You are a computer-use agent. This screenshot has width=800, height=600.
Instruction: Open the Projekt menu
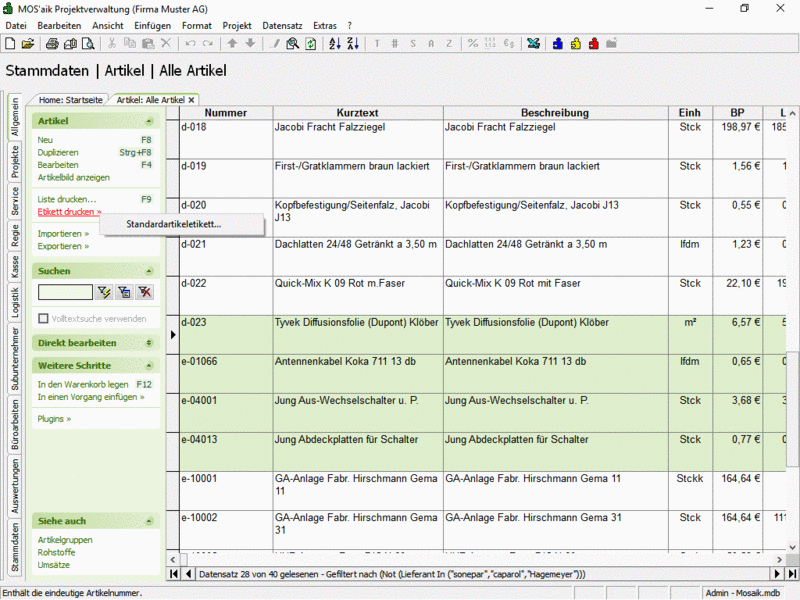[237, 26]
